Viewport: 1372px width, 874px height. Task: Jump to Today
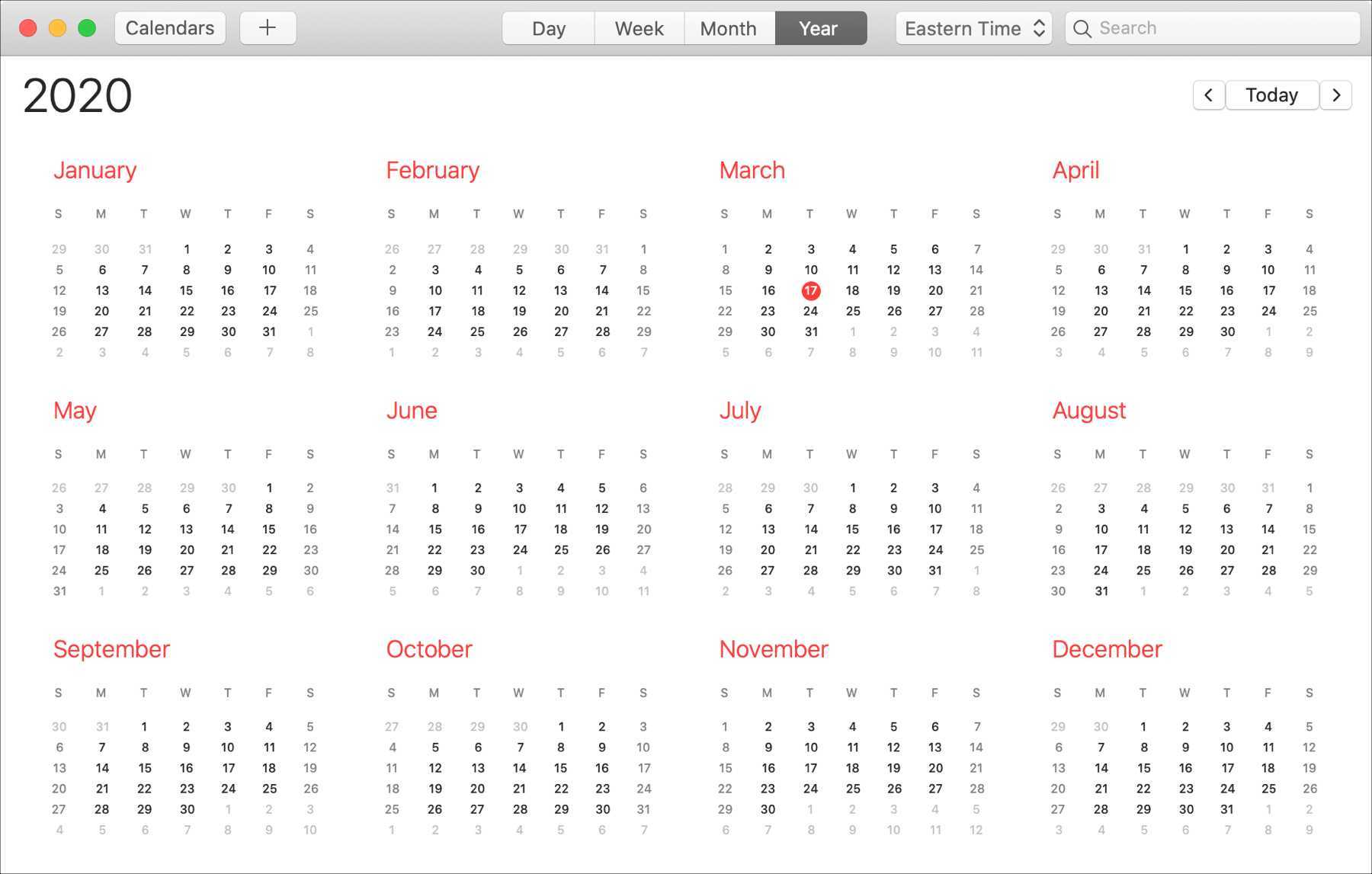pos(1271,95)
